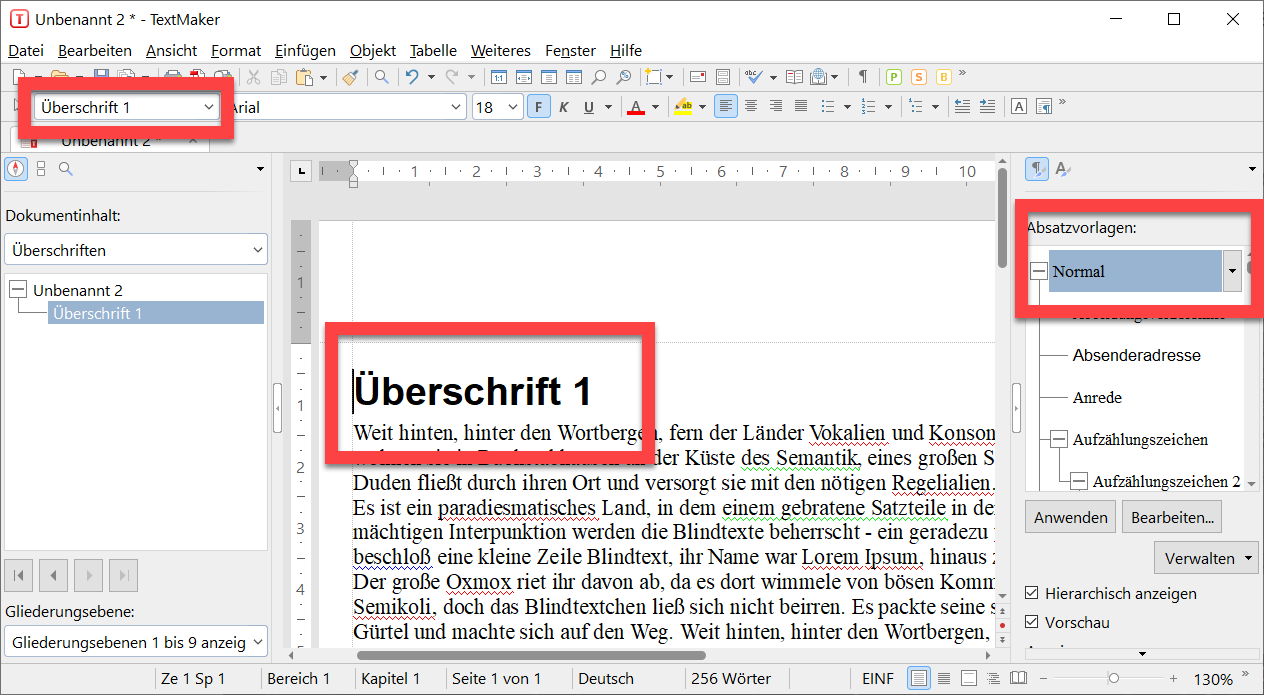Open the Ansicht menu
Image resolution: width=1264 pixels, height=695 pixels.
(171, 50)
